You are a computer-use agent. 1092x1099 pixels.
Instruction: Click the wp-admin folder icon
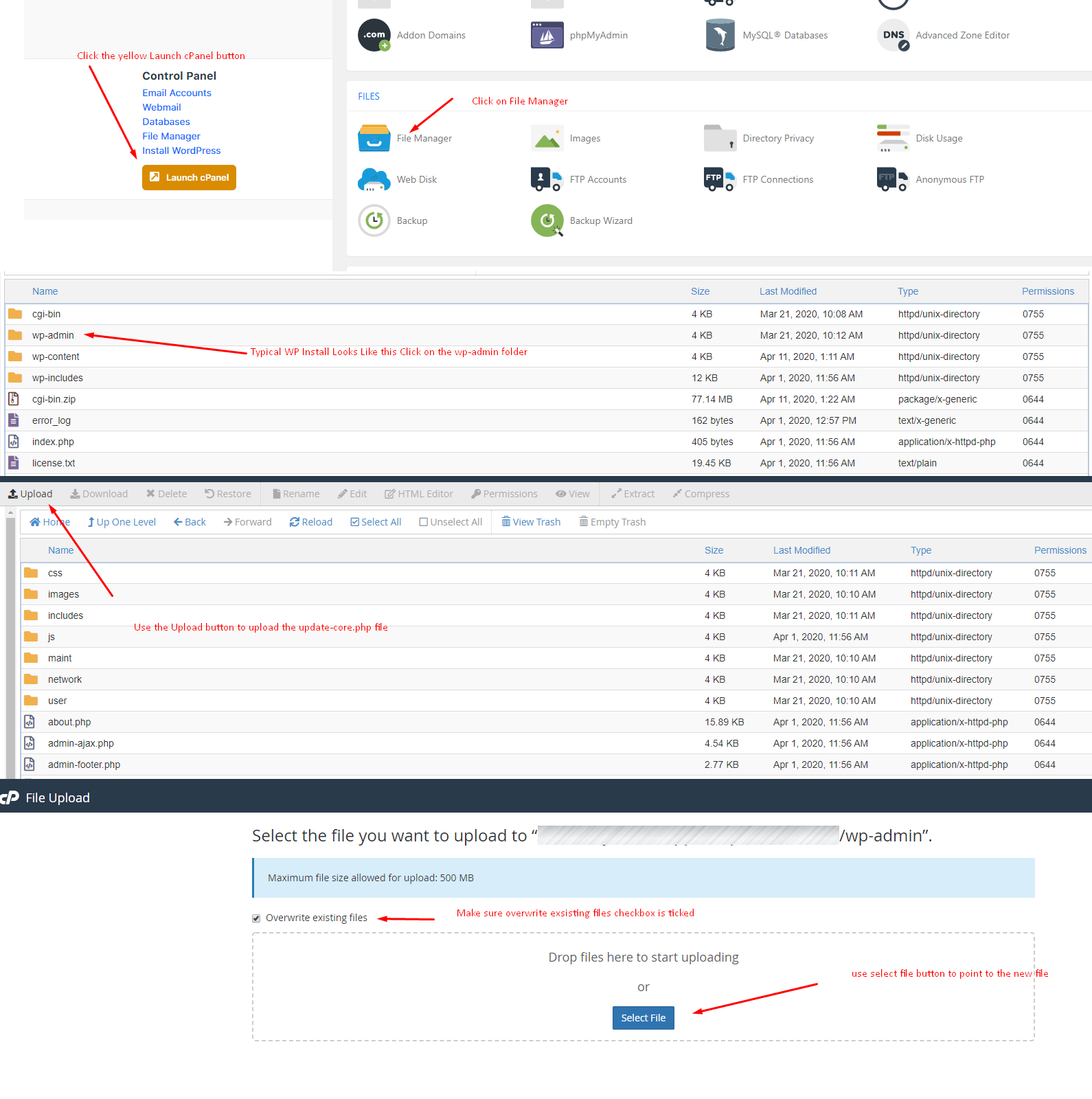pos(15,335)
